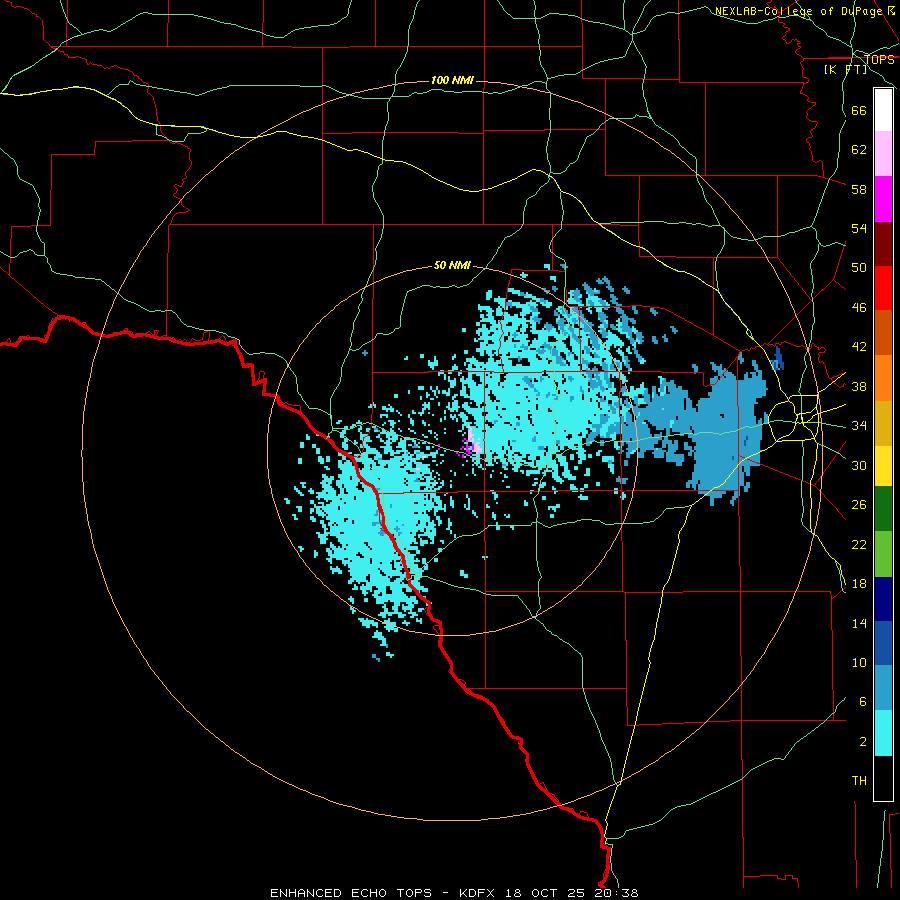Click the 100 NMI range ring label
The image size is (900, 900).
coord(452,80)
